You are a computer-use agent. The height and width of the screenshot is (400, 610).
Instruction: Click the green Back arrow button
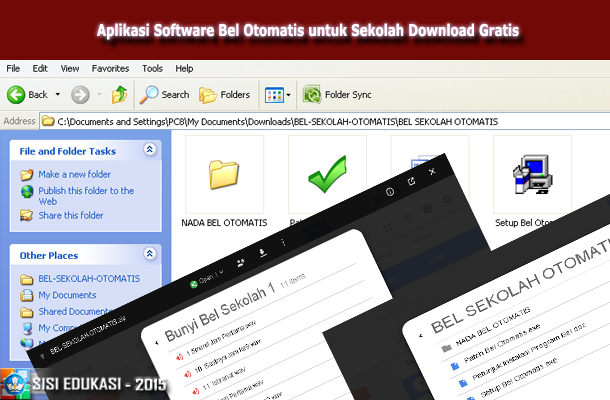coord(16,95)
